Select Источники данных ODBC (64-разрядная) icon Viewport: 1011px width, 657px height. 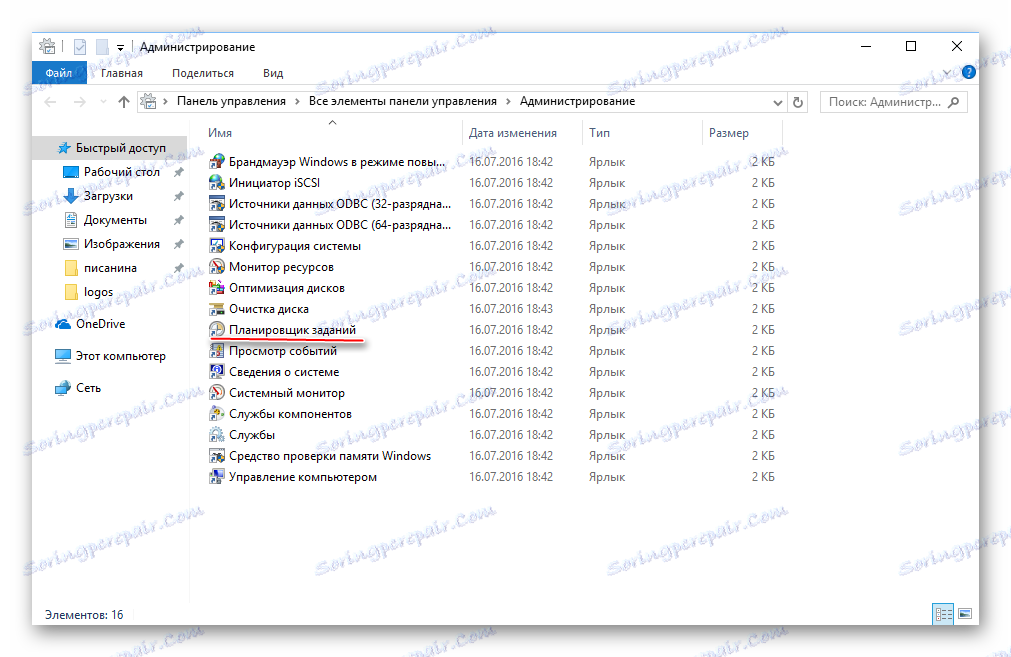[x=217, y=224]
